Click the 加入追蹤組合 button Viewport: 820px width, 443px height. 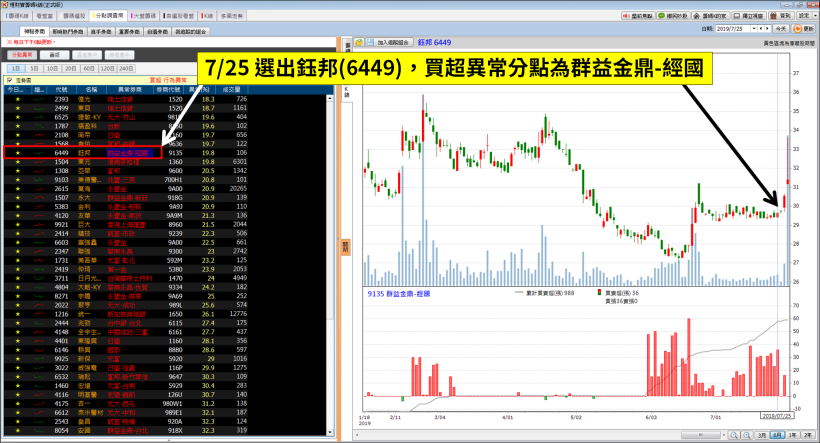[395, 42]
